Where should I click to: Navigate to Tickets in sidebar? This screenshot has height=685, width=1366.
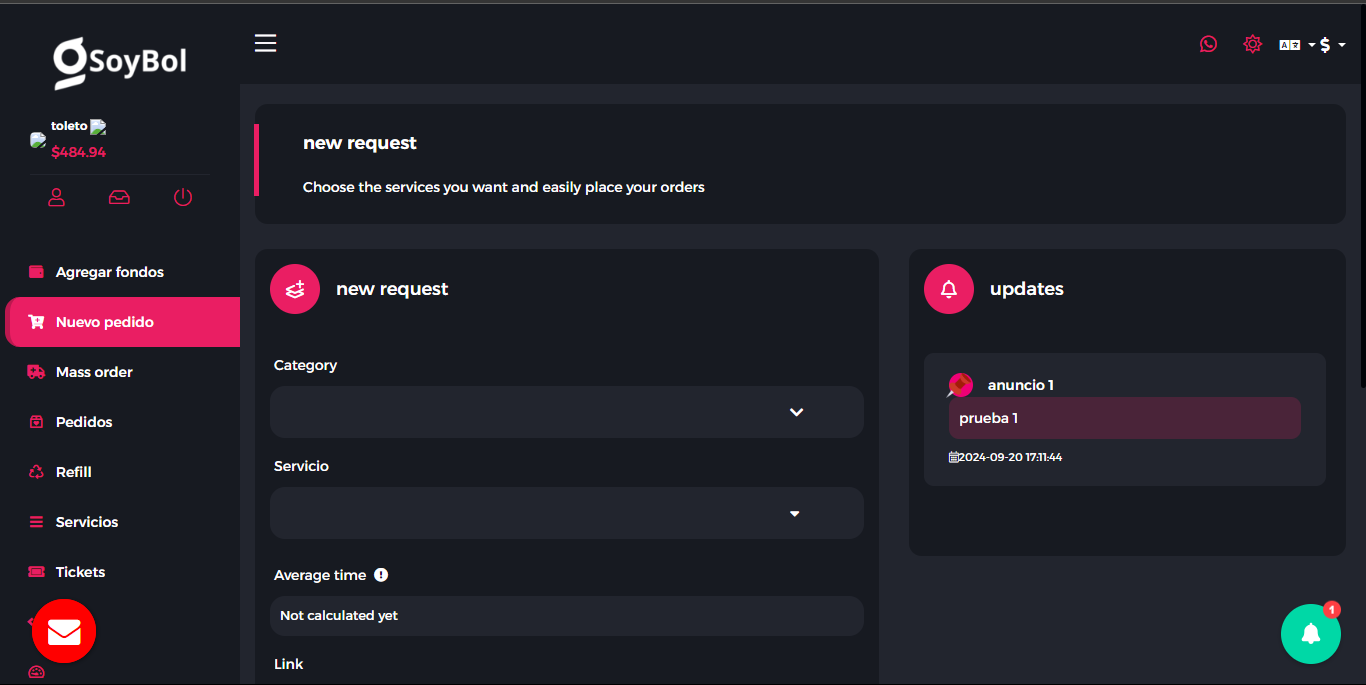coord(80,572)
